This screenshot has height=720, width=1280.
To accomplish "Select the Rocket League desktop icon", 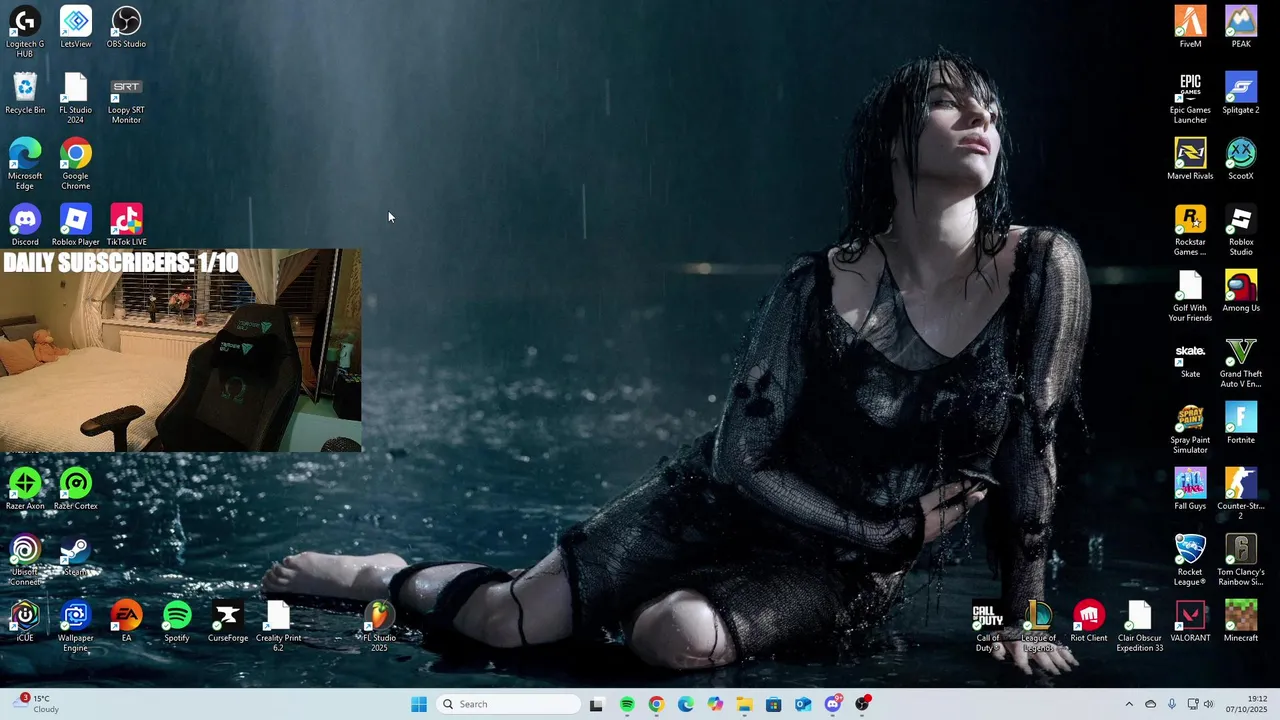I will (x=1190, y=560).
